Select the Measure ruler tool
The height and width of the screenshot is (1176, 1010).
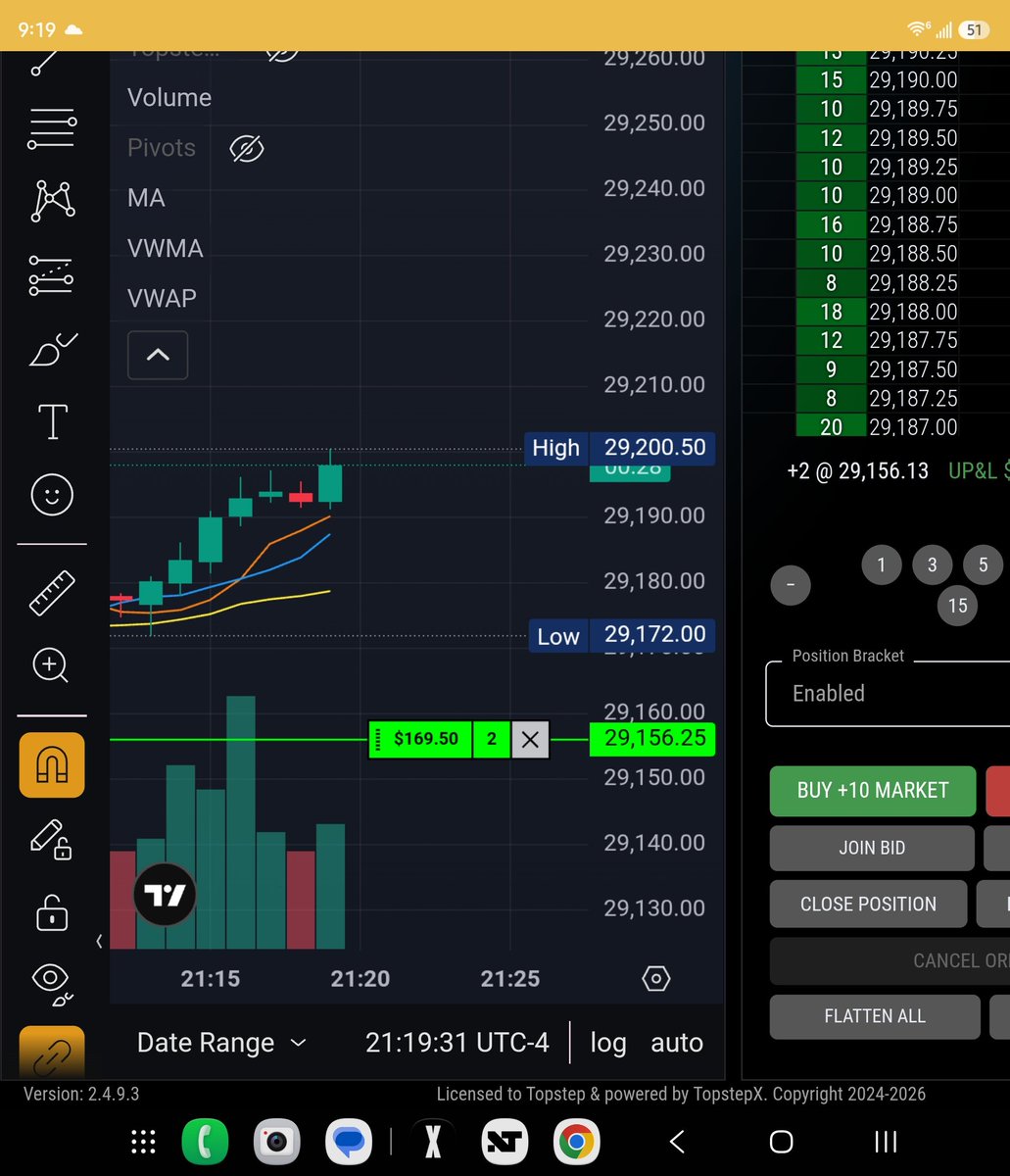click(x=52, y=592)
